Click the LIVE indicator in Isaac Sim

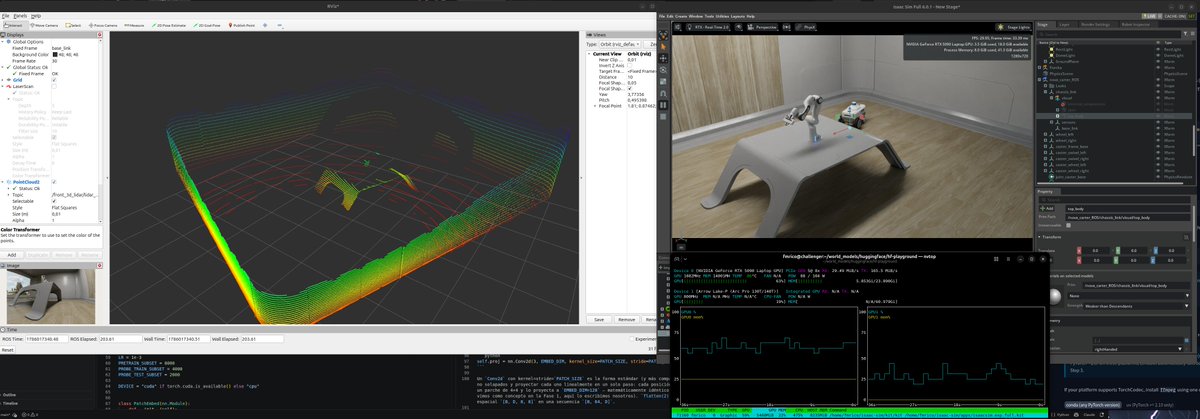coord(1152,16)
